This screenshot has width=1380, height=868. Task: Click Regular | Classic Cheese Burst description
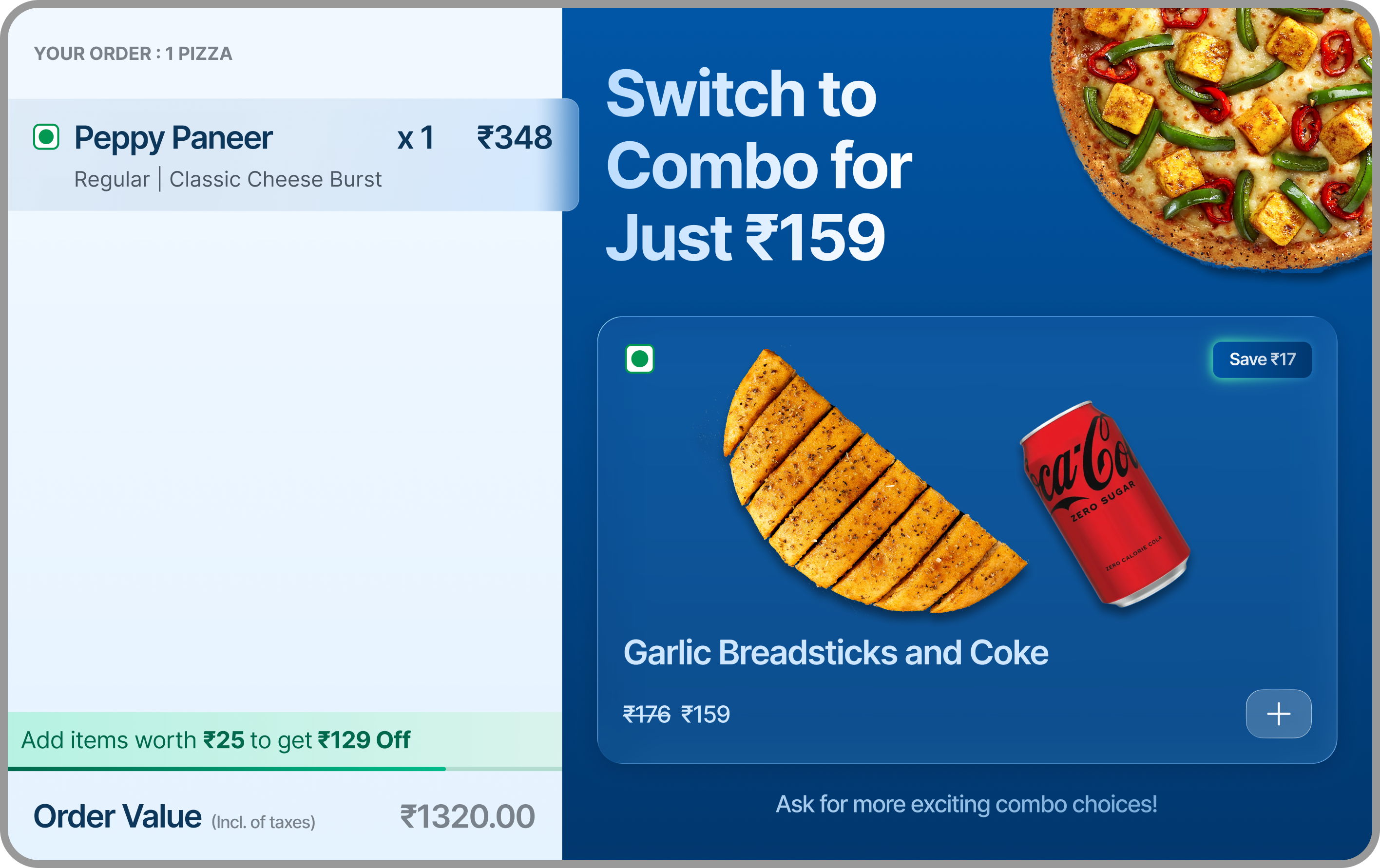point(228,180)
